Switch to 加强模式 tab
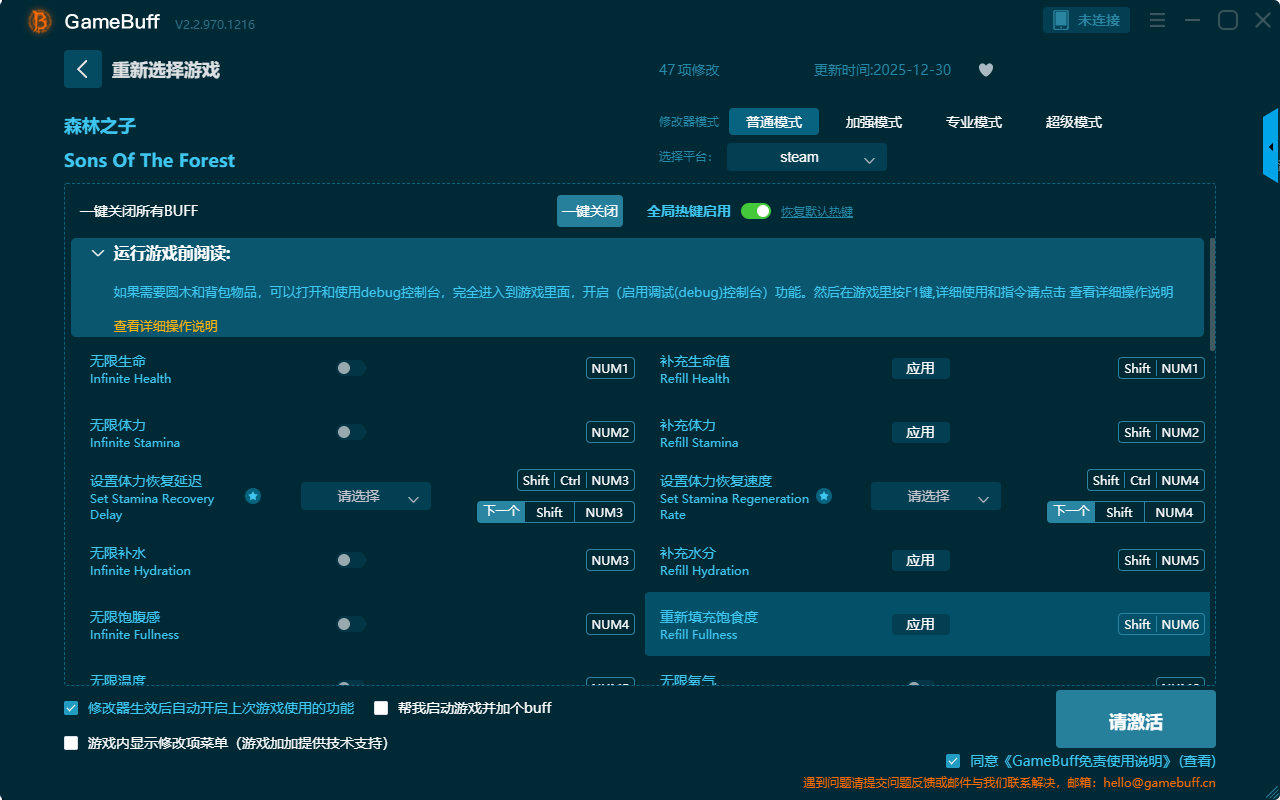The height and width of the screenshot is (800, 1280). tap(873, 122)
